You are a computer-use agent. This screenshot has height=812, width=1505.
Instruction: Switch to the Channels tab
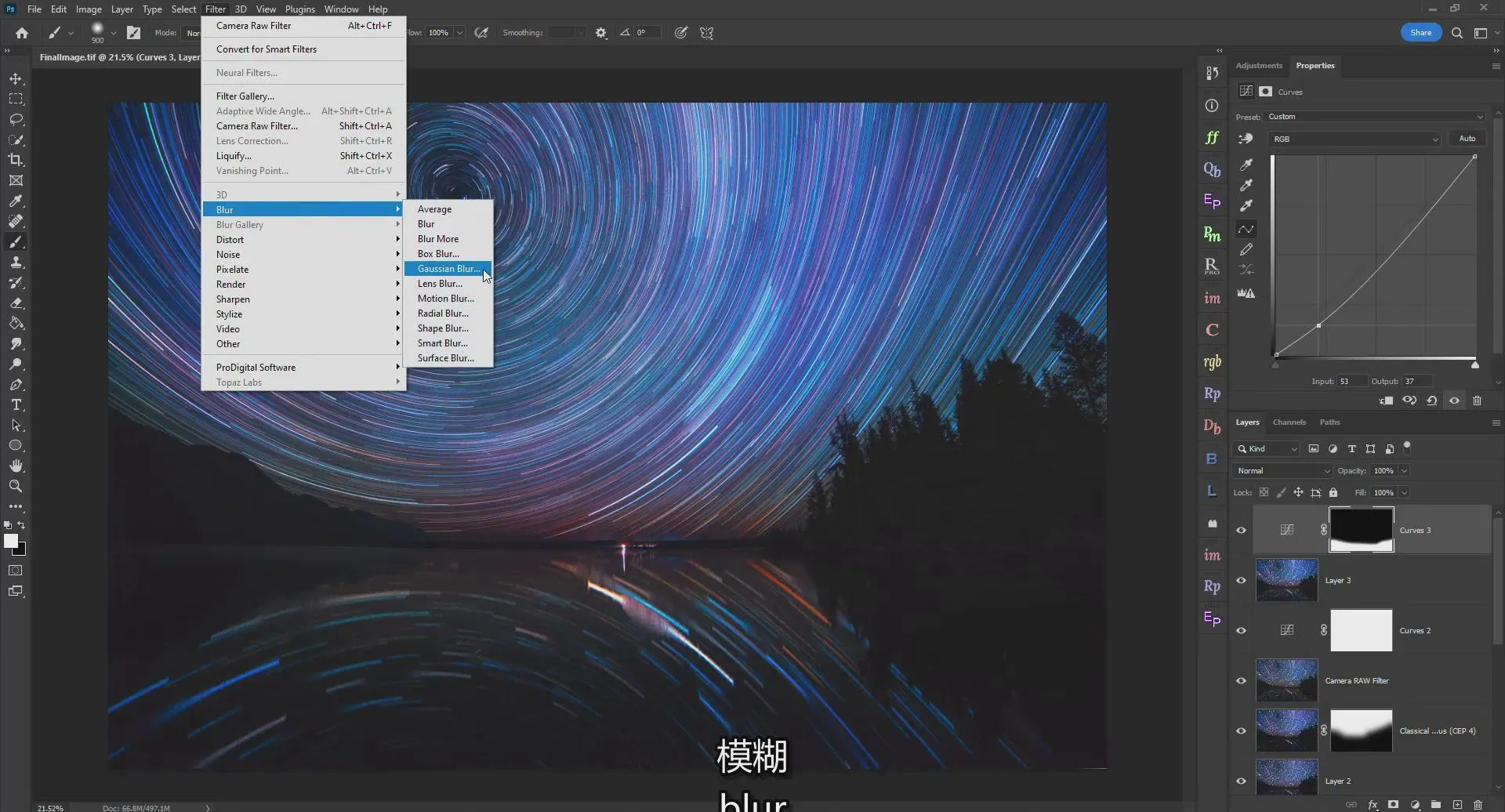(1289, 422)
